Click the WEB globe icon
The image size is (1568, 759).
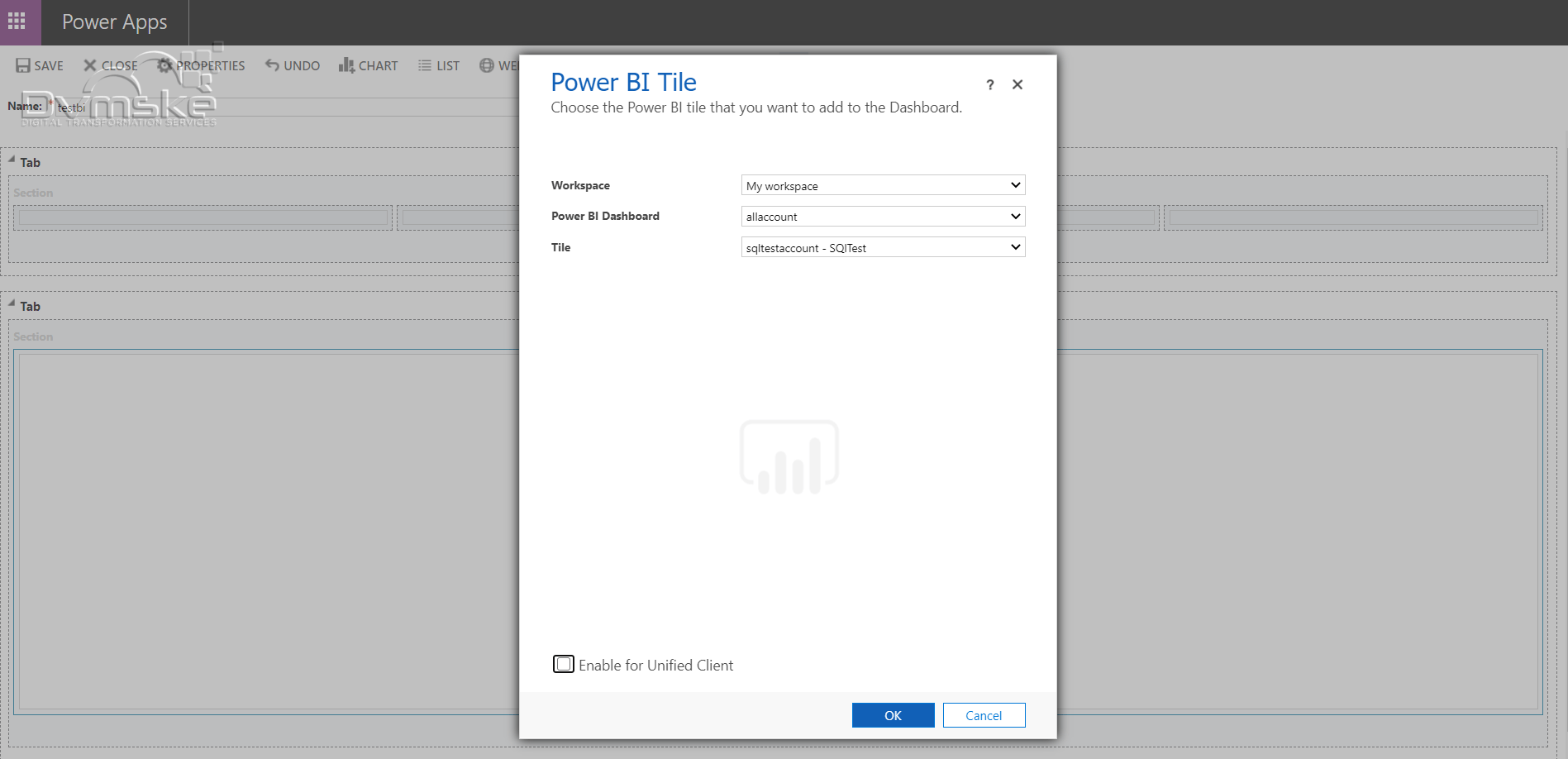coord(487,64)
